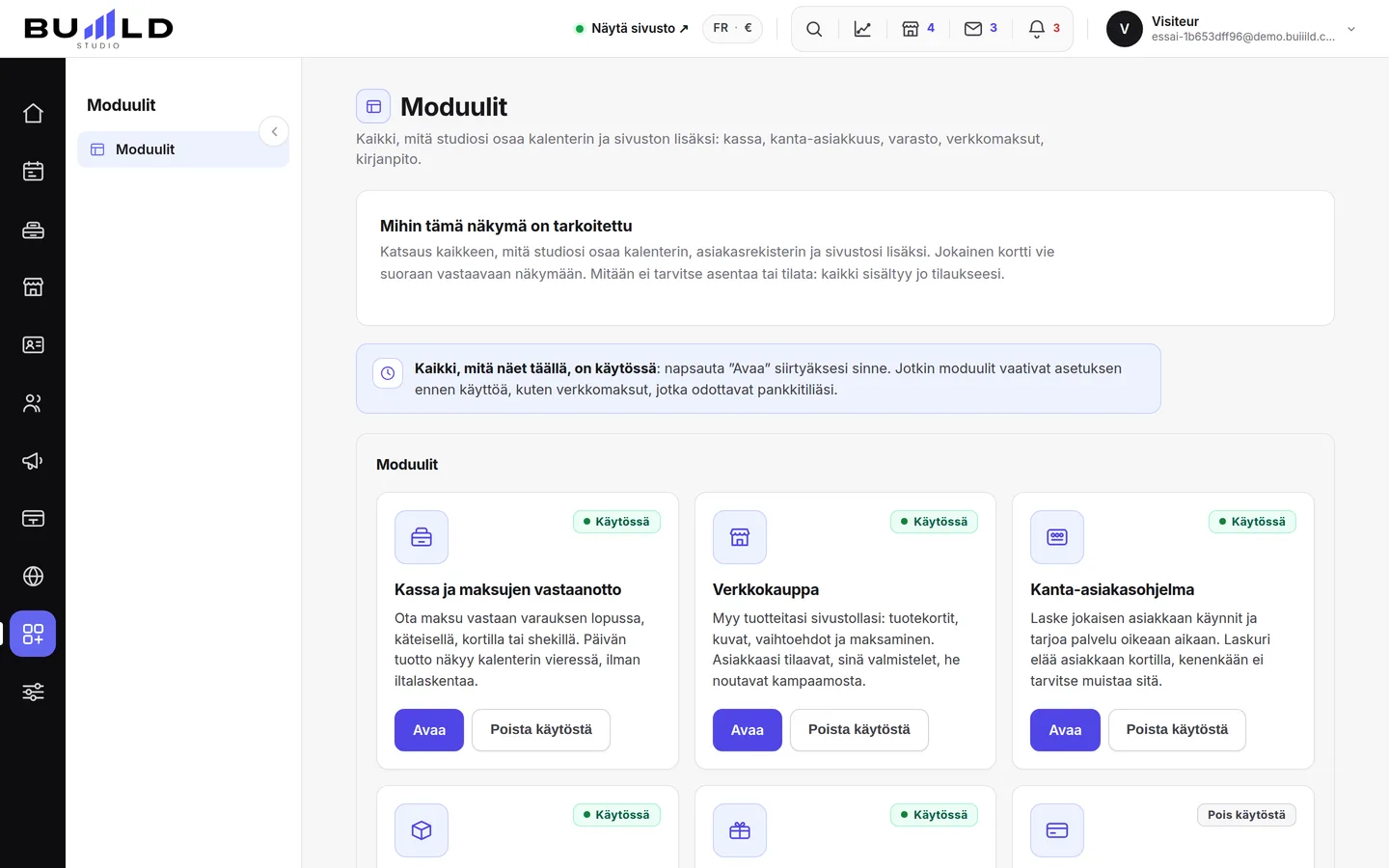Screen dimensions: 1389x868
Task: Click the Visiteur avatar circle
Action: click(1125, 29)
